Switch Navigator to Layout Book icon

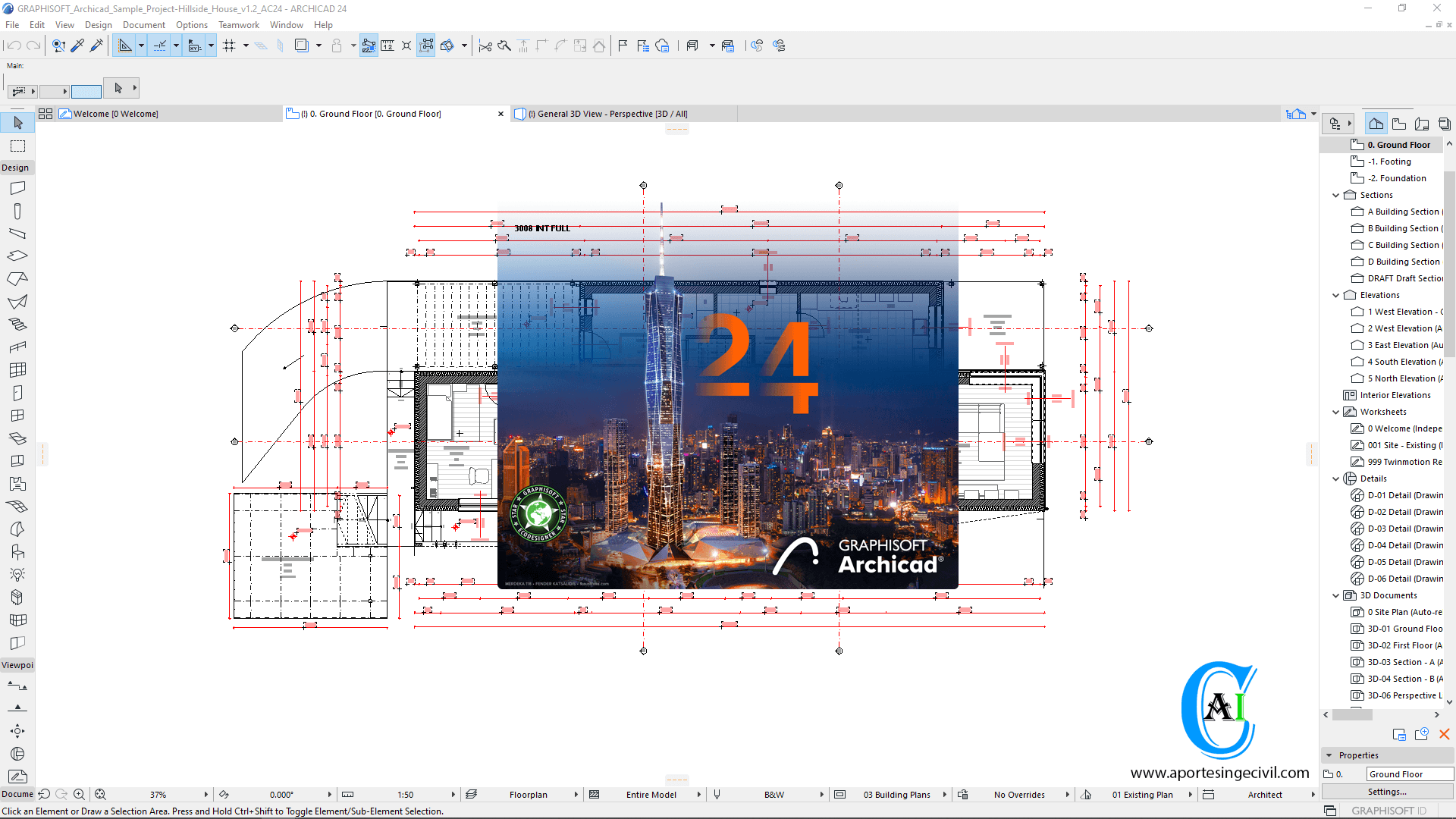[1422, 124]
